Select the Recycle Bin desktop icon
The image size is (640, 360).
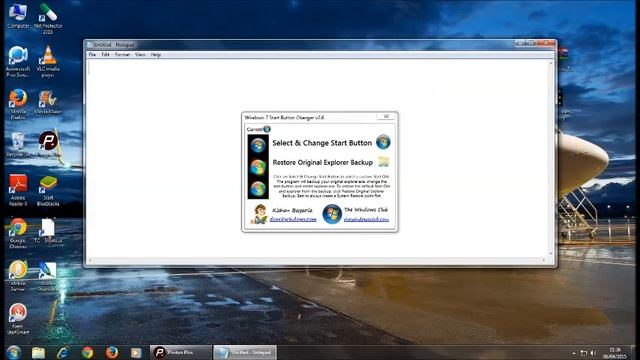point(18,145)
